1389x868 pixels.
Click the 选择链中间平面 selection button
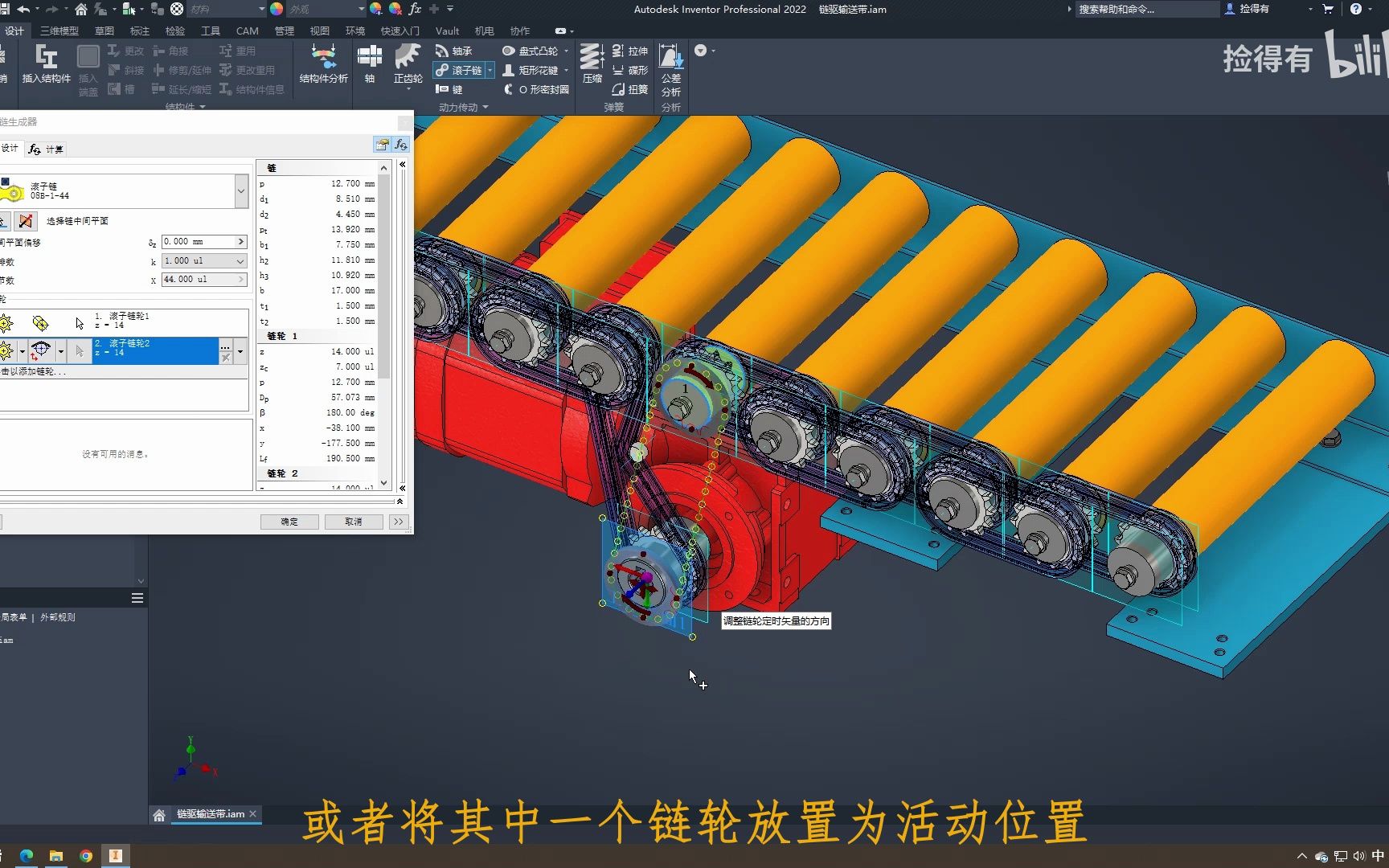(x=6, y=221)
